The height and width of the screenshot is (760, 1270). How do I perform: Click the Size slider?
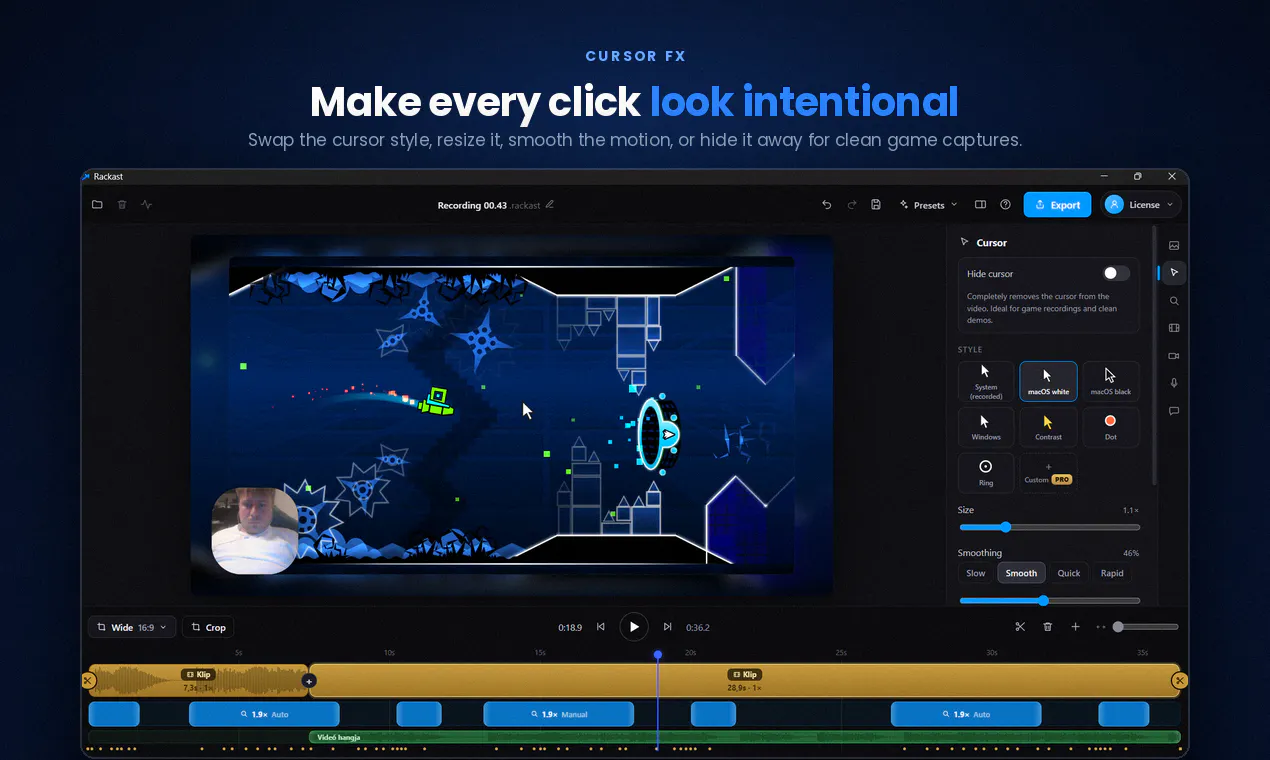point(1049,527)
